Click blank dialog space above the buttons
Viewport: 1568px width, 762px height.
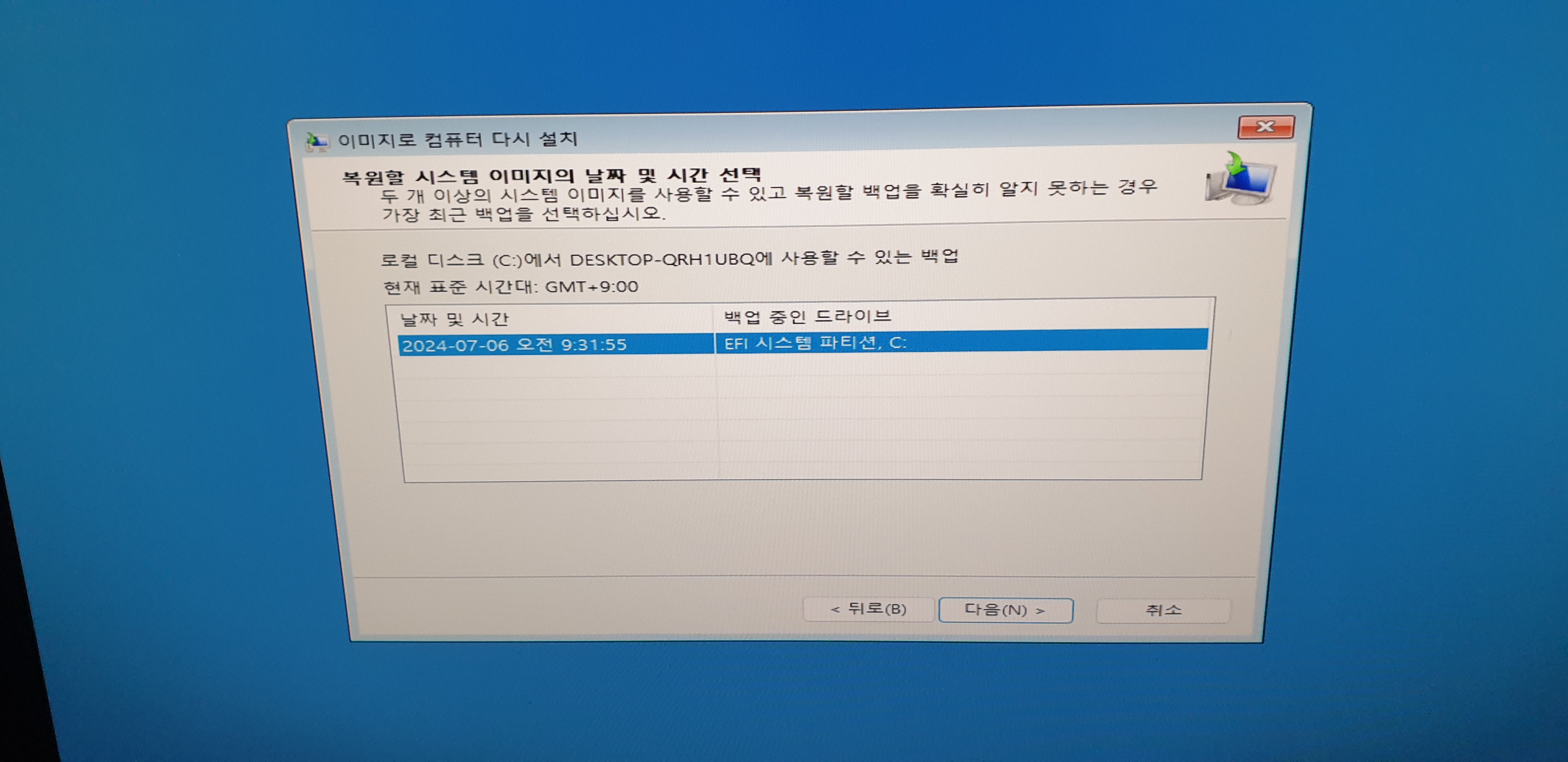click(791, 530)
